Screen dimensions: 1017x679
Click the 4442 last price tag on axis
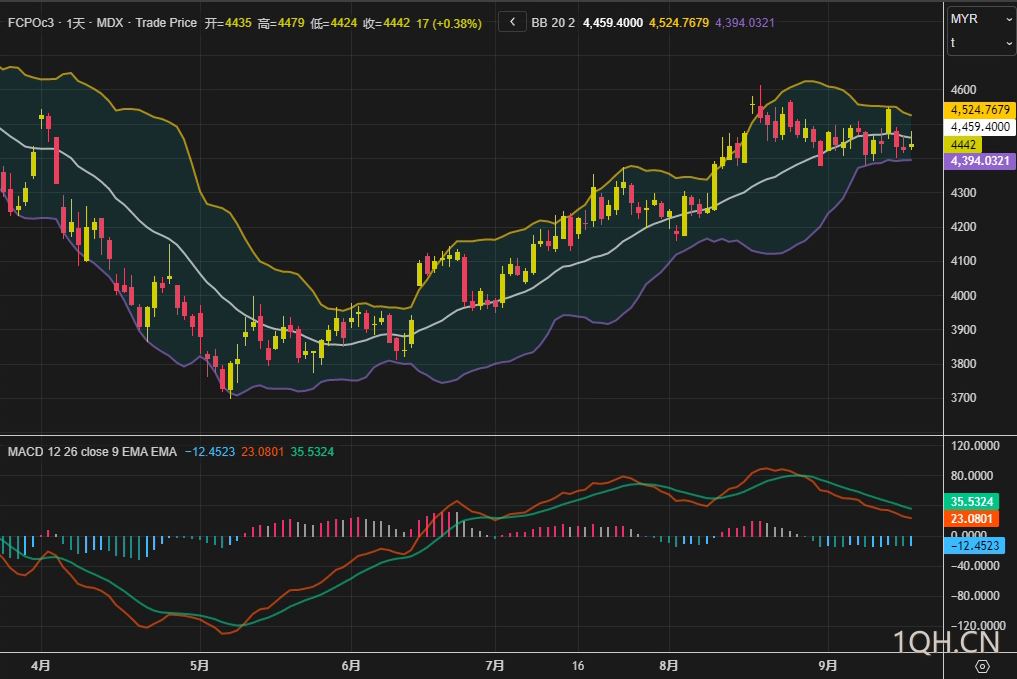click(966, 145)
